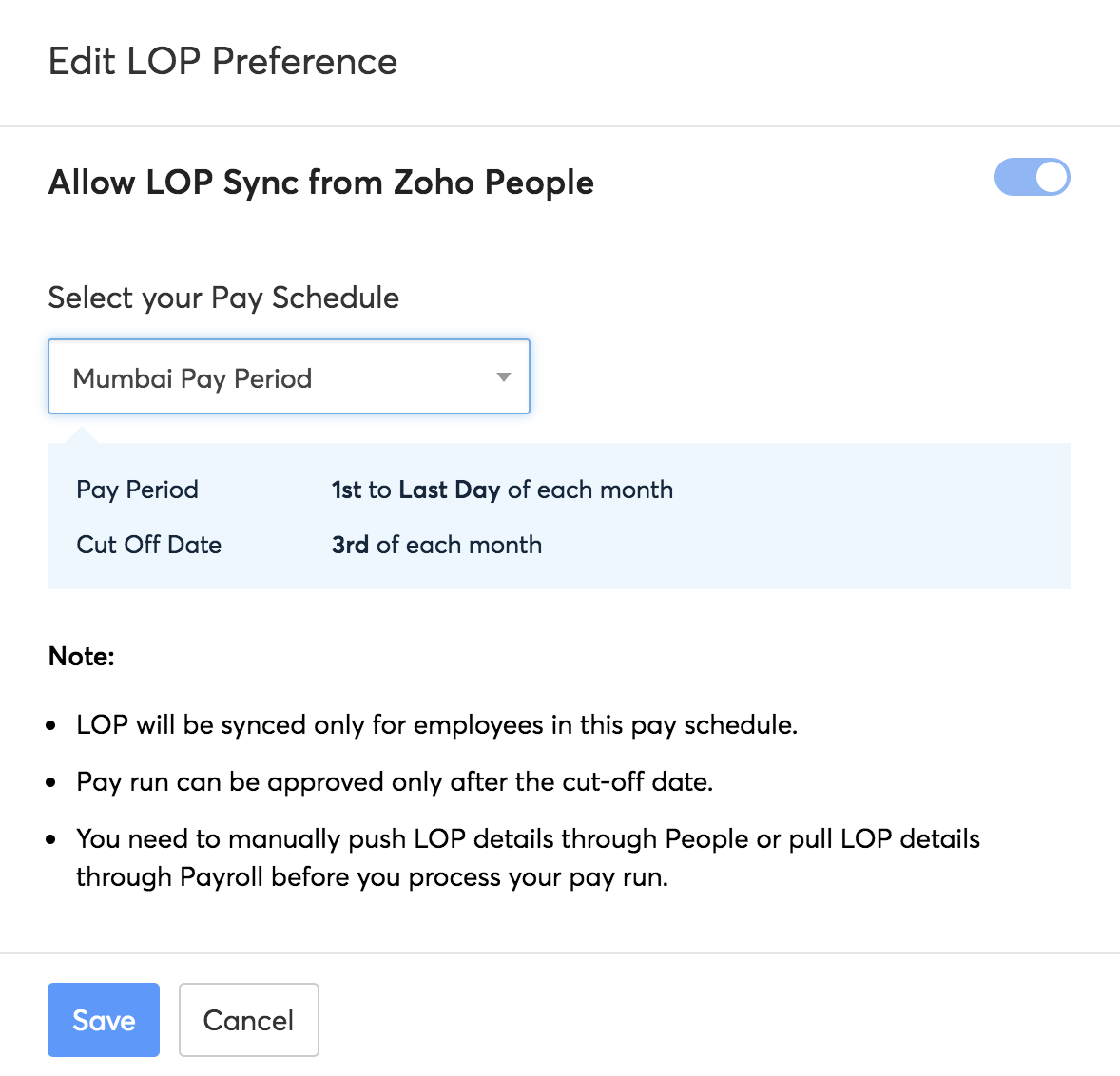1120x1076 pixels.
Task: Click the info panel pointer triangle
Action: coord(83,435)
